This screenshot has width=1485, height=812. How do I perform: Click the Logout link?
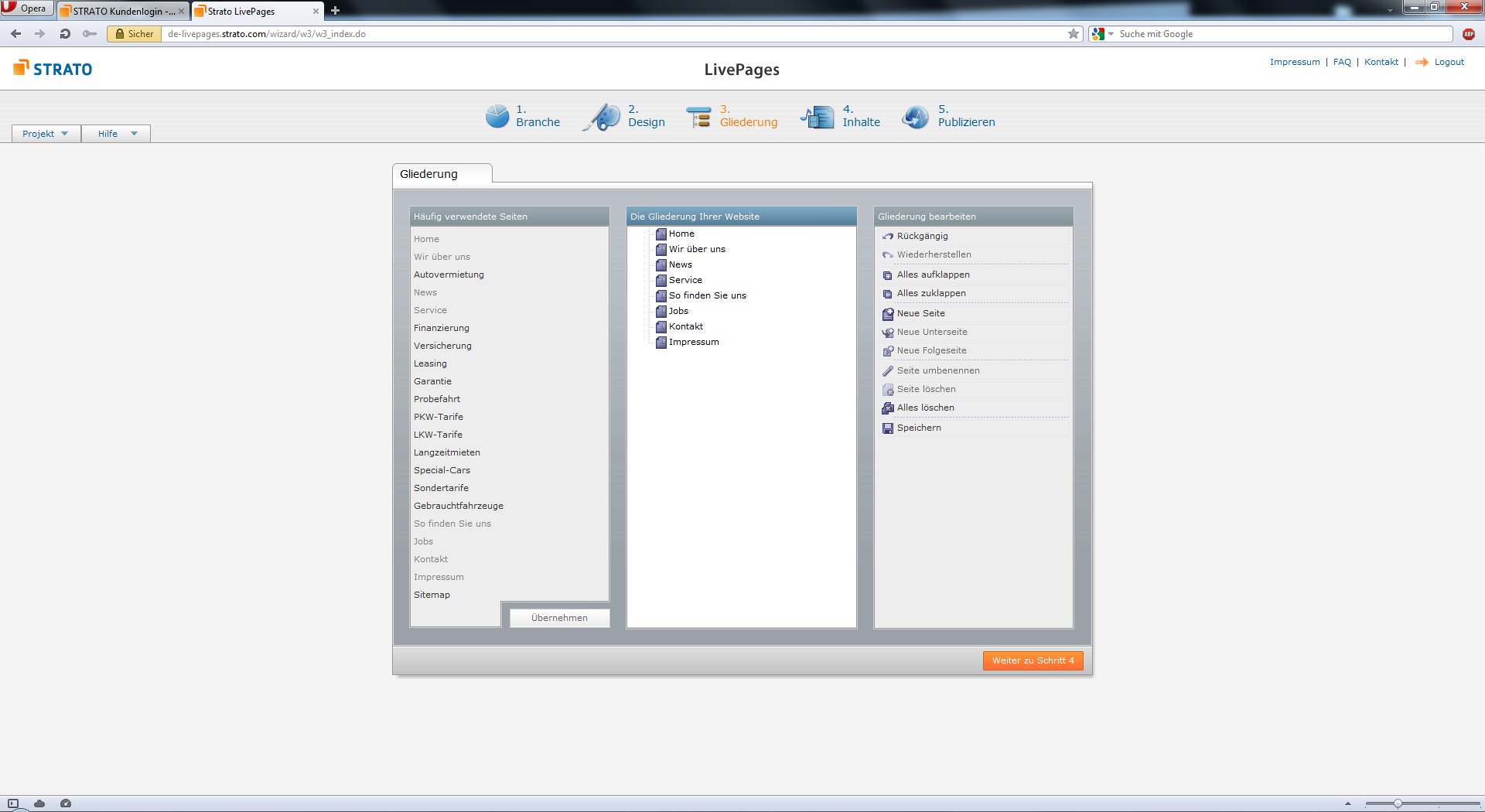(1449, 62)
